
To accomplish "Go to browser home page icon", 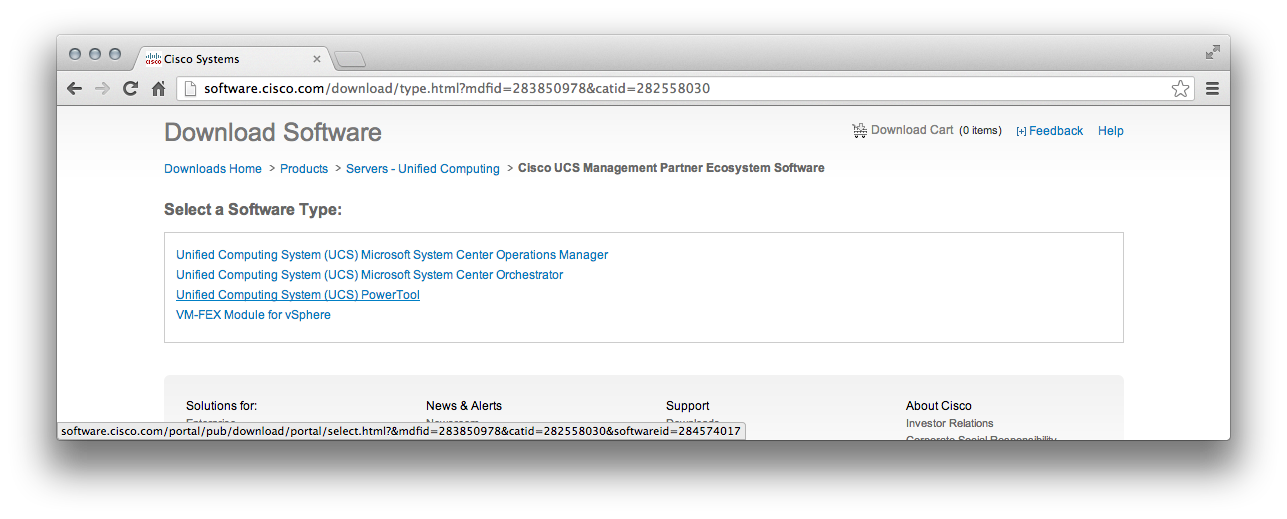I will pos(158,89).
